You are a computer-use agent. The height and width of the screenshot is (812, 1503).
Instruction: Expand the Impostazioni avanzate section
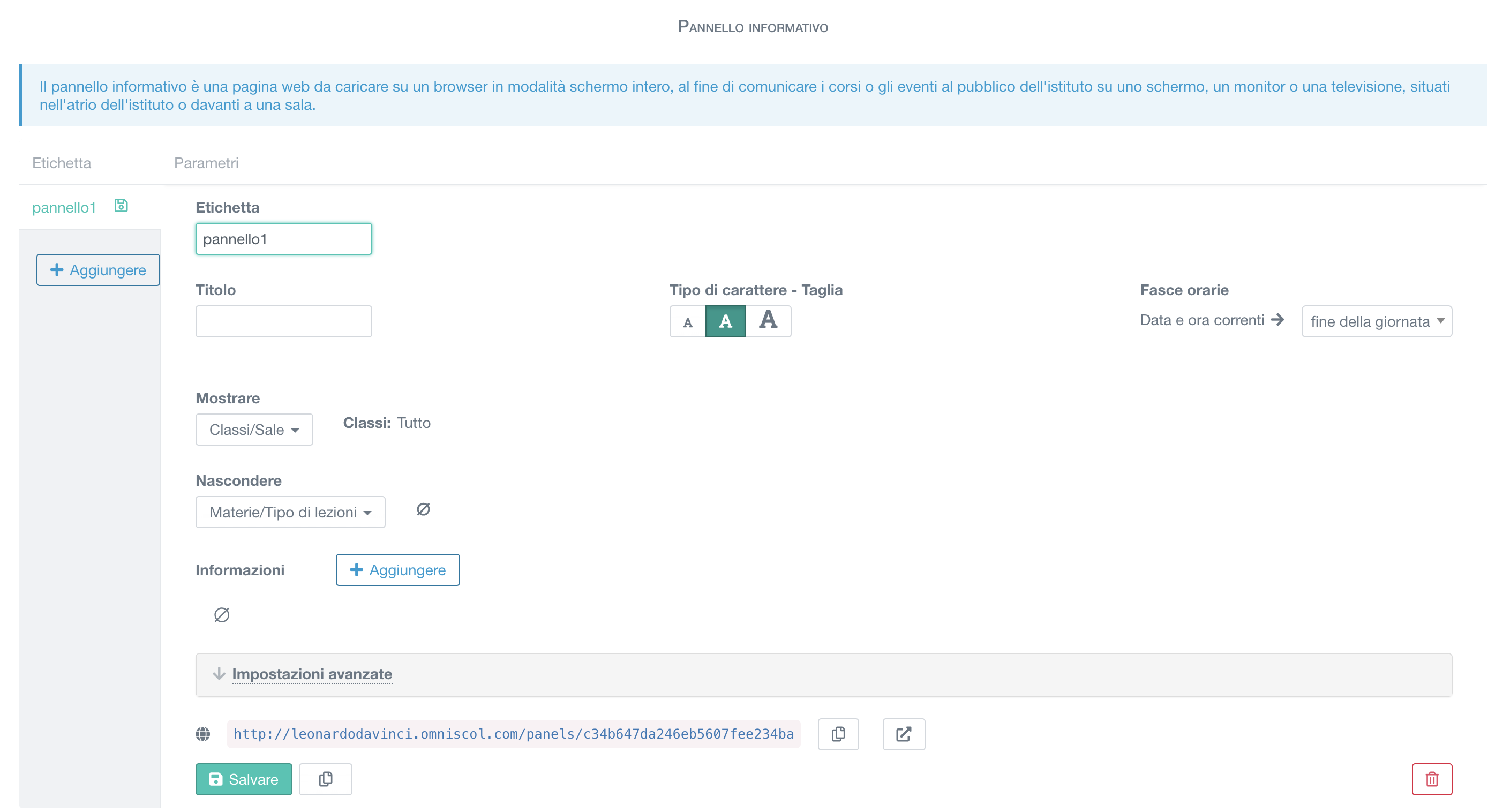point(312,674)
